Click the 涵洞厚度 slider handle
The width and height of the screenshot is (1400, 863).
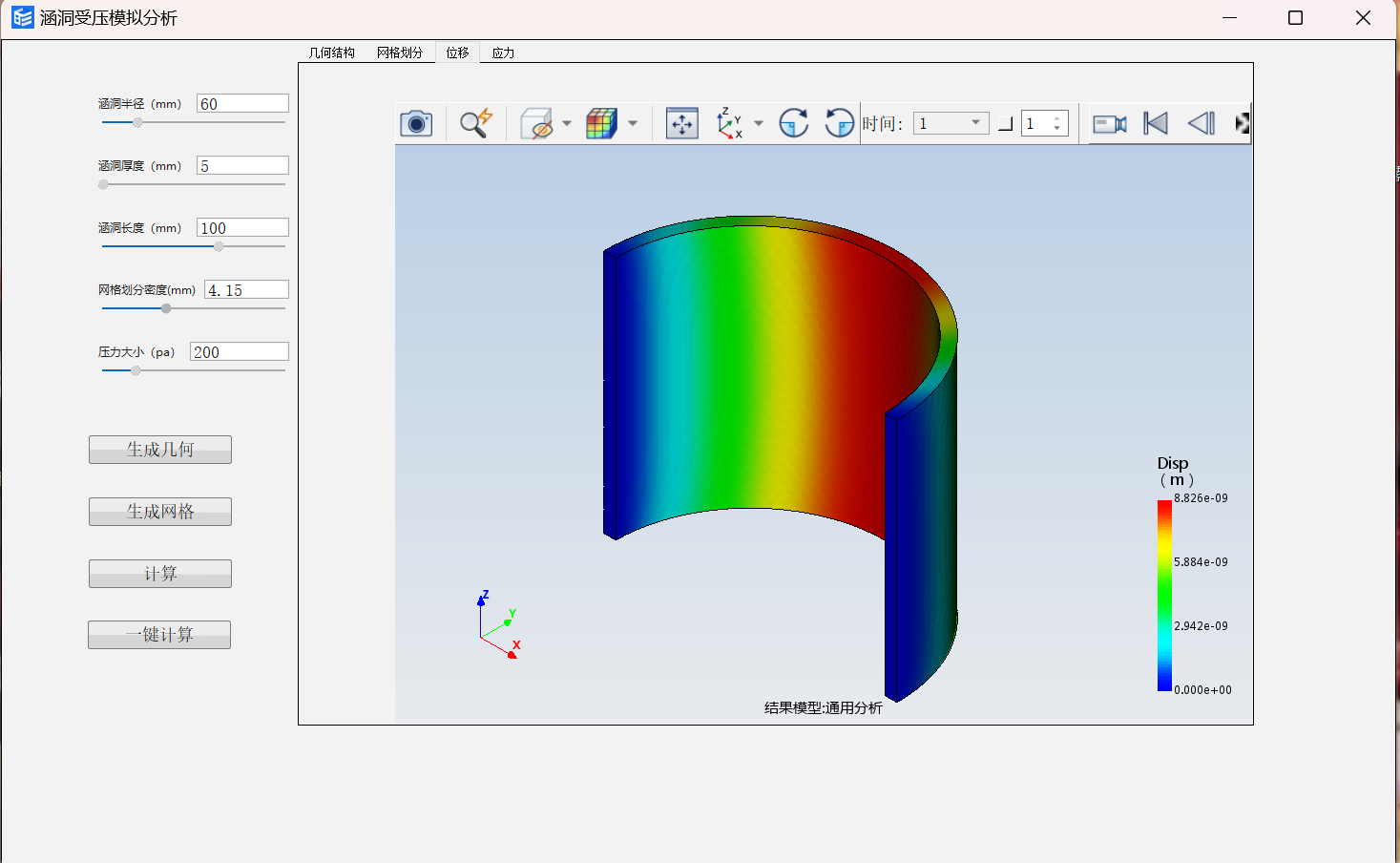click(x=103, y=184)
